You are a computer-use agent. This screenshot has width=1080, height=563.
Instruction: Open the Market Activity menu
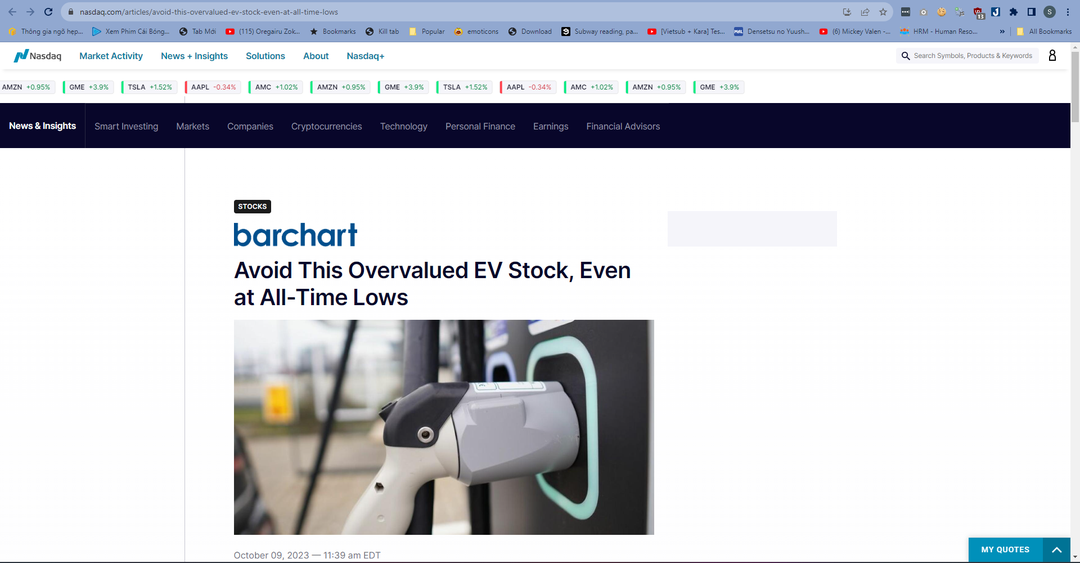111,56
